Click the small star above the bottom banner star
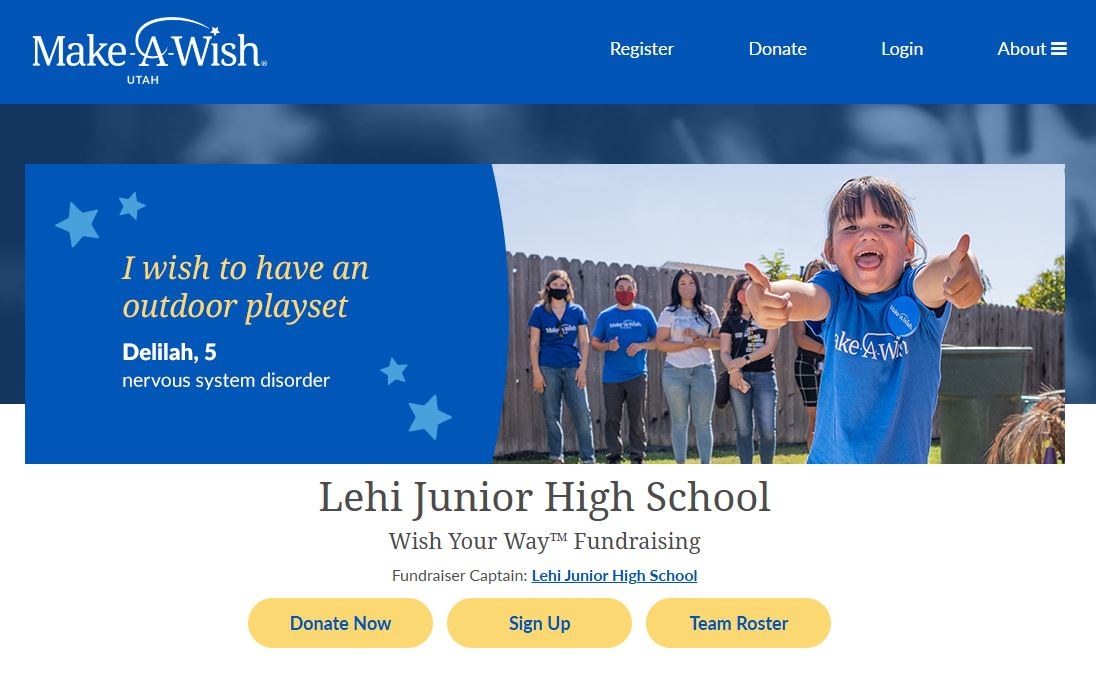Image resolution: width=1096 pixels, height=687 pixels. tap(394, 370)
